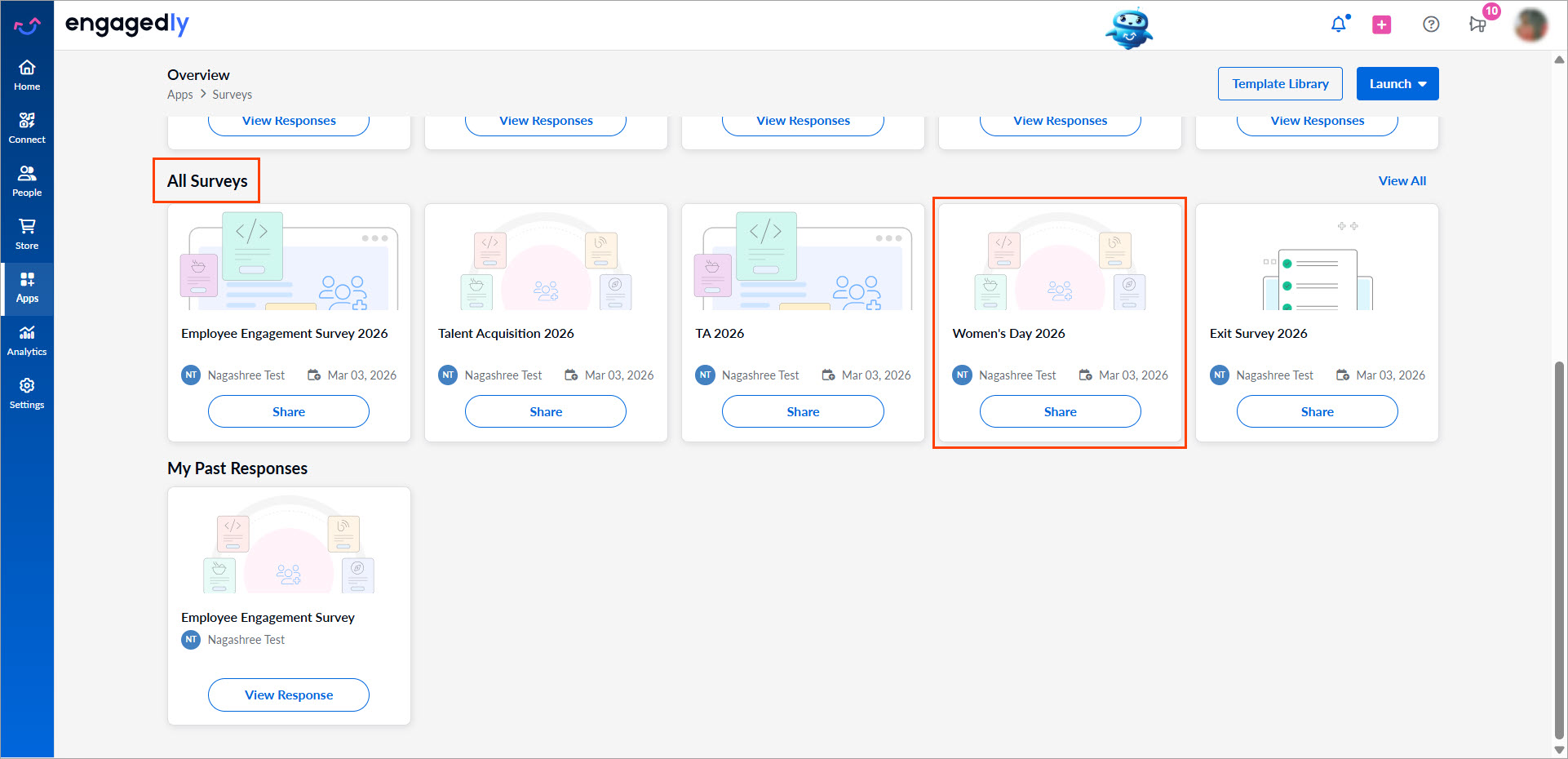The image size is (1568, 759).
Task: Click Mar 03, 2026 on Women's Day card
Action: pos(1133,375)
